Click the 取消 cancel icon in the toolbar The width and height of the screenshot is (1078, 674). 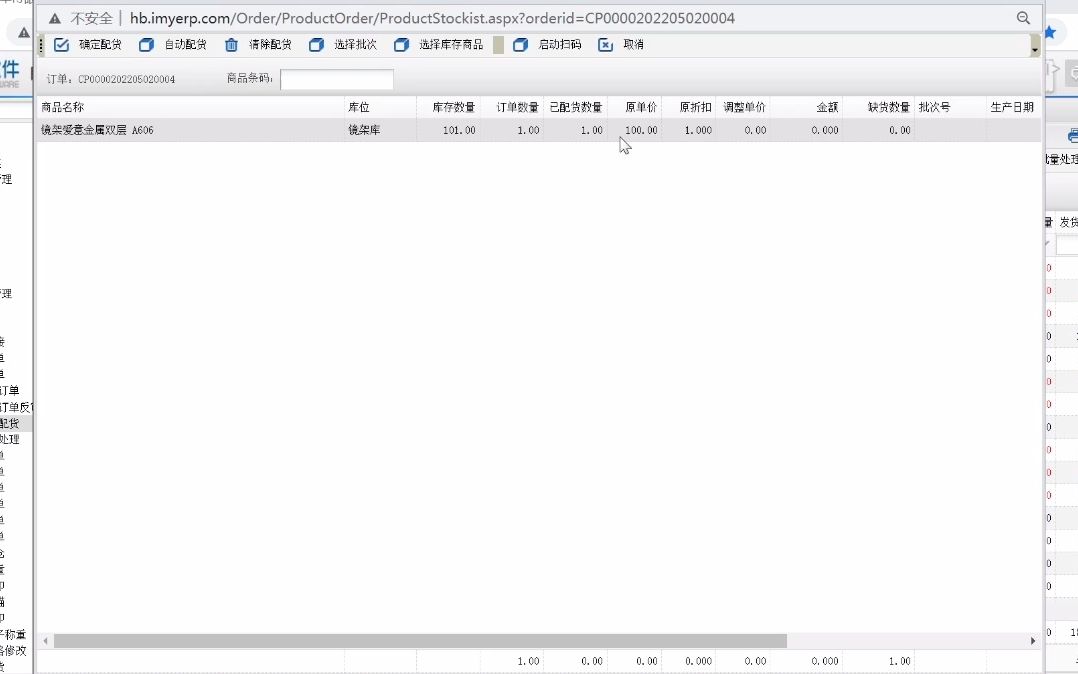604,44
